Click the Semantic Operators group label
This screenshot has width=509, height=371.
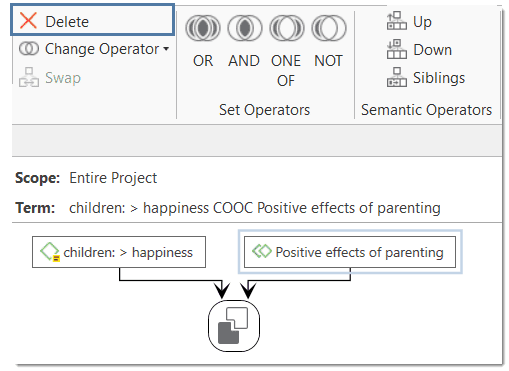point(426,110)
